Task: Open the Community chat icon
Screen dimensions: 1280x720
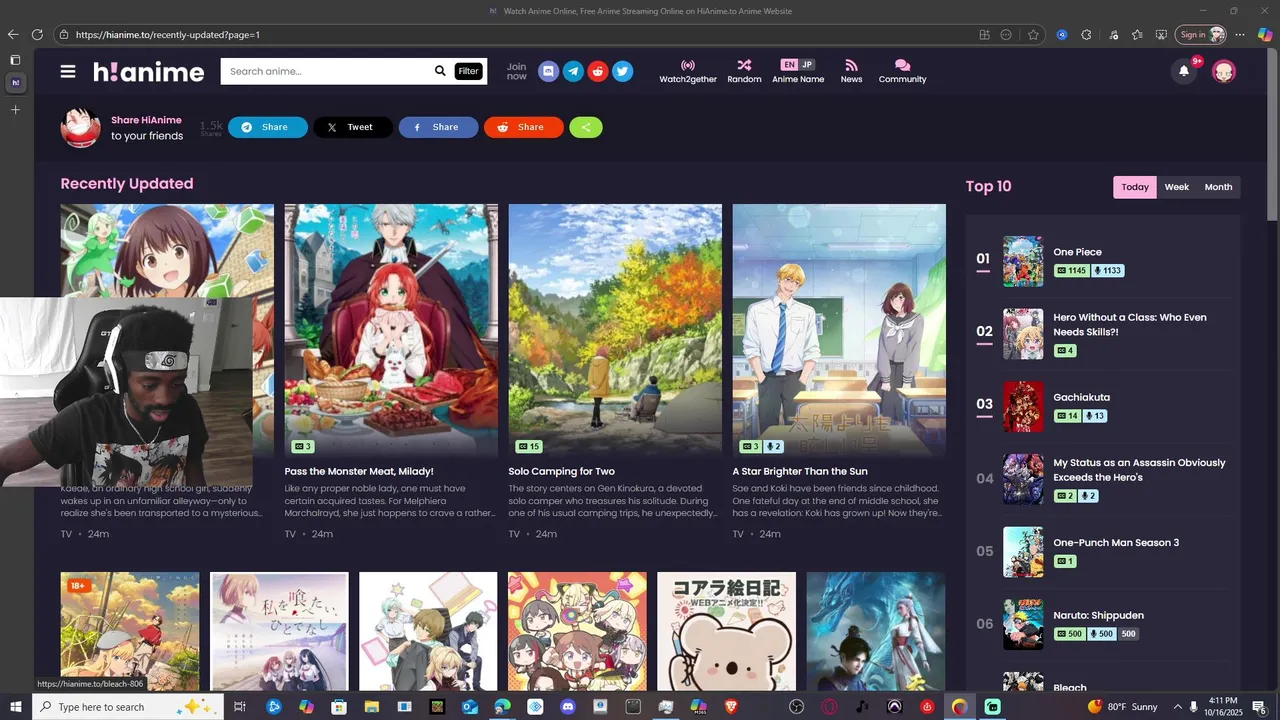Action: point(902,65)
